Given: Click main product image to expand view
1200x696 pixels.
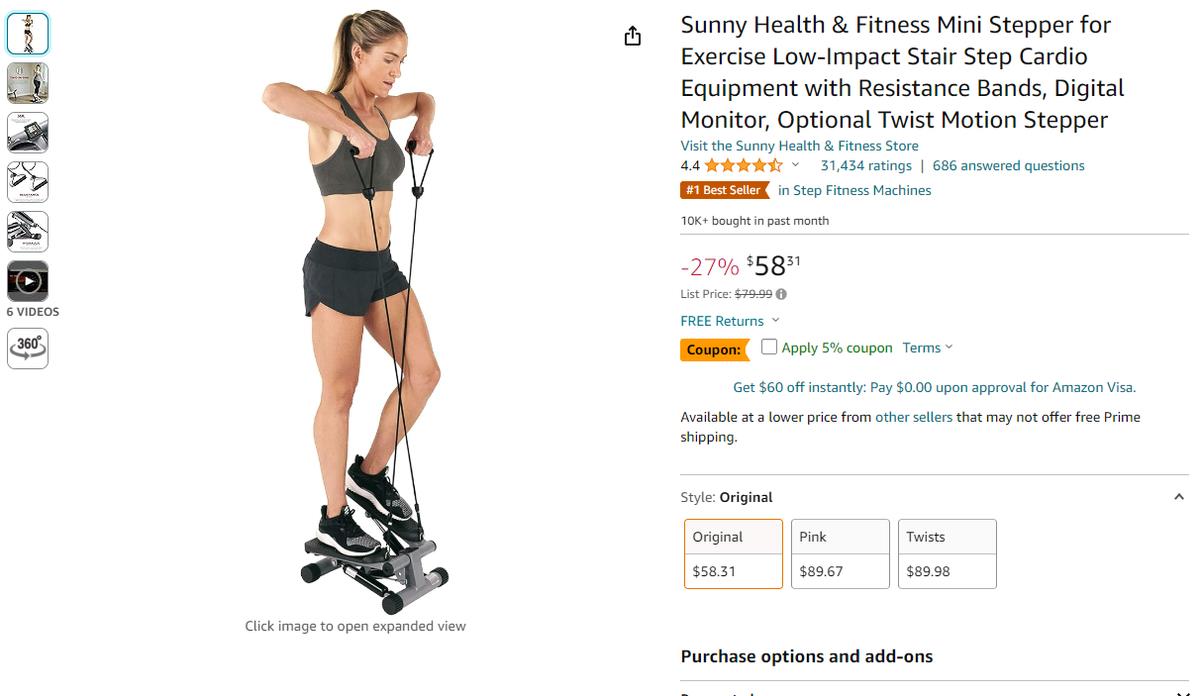Looking at the screenshot, I should [355, 310].
